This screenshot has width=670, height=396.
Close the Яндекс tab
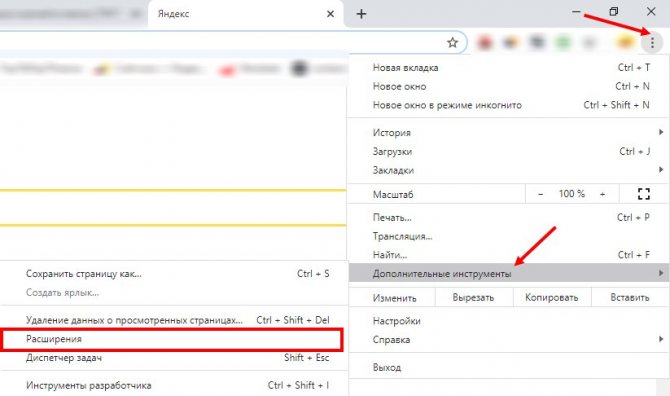pyautogui.click(x=330, y=14)
